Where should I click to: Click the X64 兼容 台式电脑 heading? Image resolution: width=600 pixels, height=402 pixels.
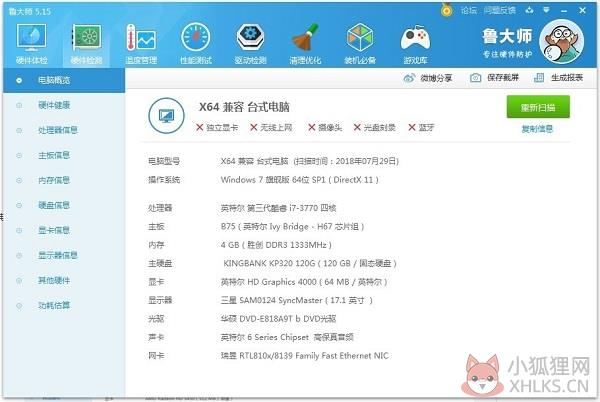tap(244, 107)
